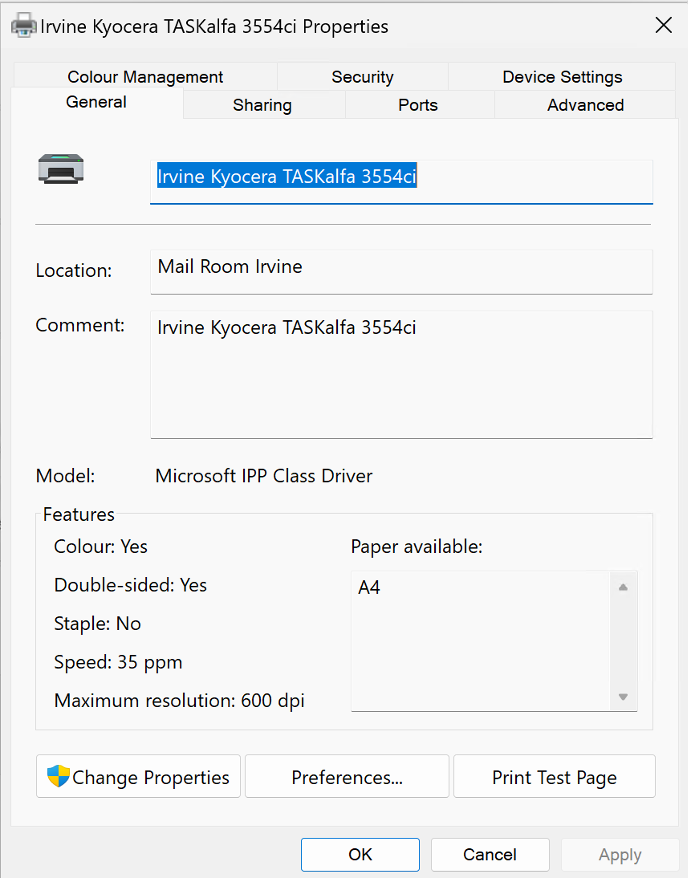Click the 'Double-sided: Yes' feature text
Viewport: 688px width, 878px height.
(130, 585)
